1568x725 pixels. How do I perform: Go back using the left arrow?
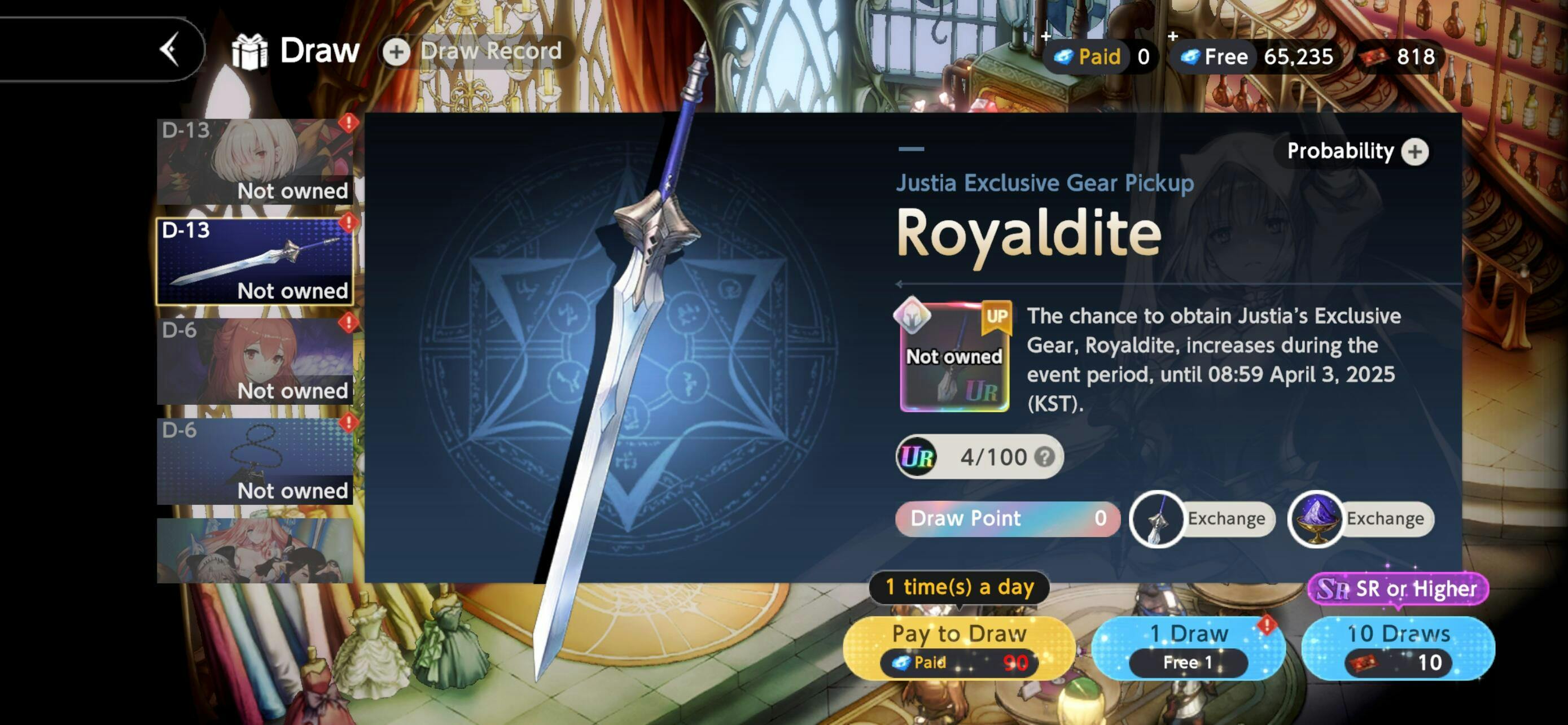coord(170,50)
